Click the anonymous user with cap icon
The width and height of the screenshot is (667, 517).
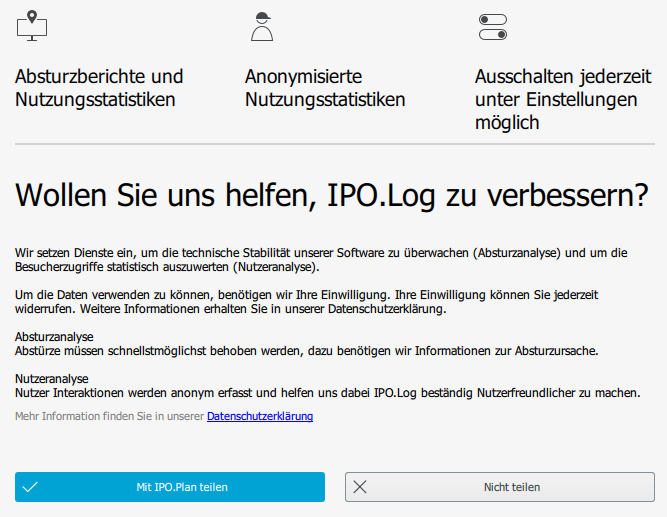coord(262,26)
